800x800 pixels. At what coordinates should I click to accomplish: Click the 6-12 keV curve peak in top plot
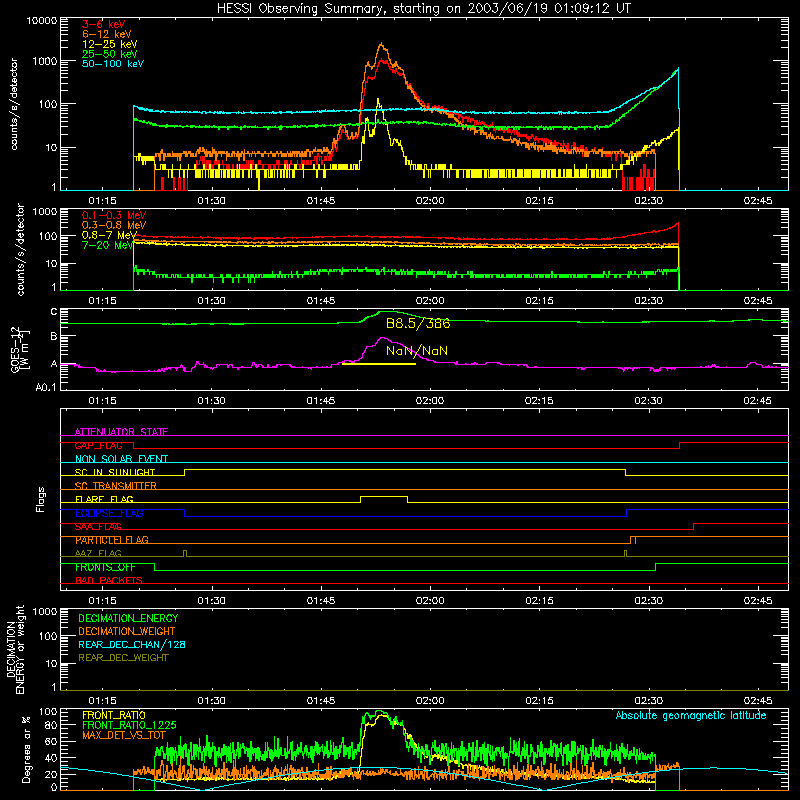tap(382, 44)
